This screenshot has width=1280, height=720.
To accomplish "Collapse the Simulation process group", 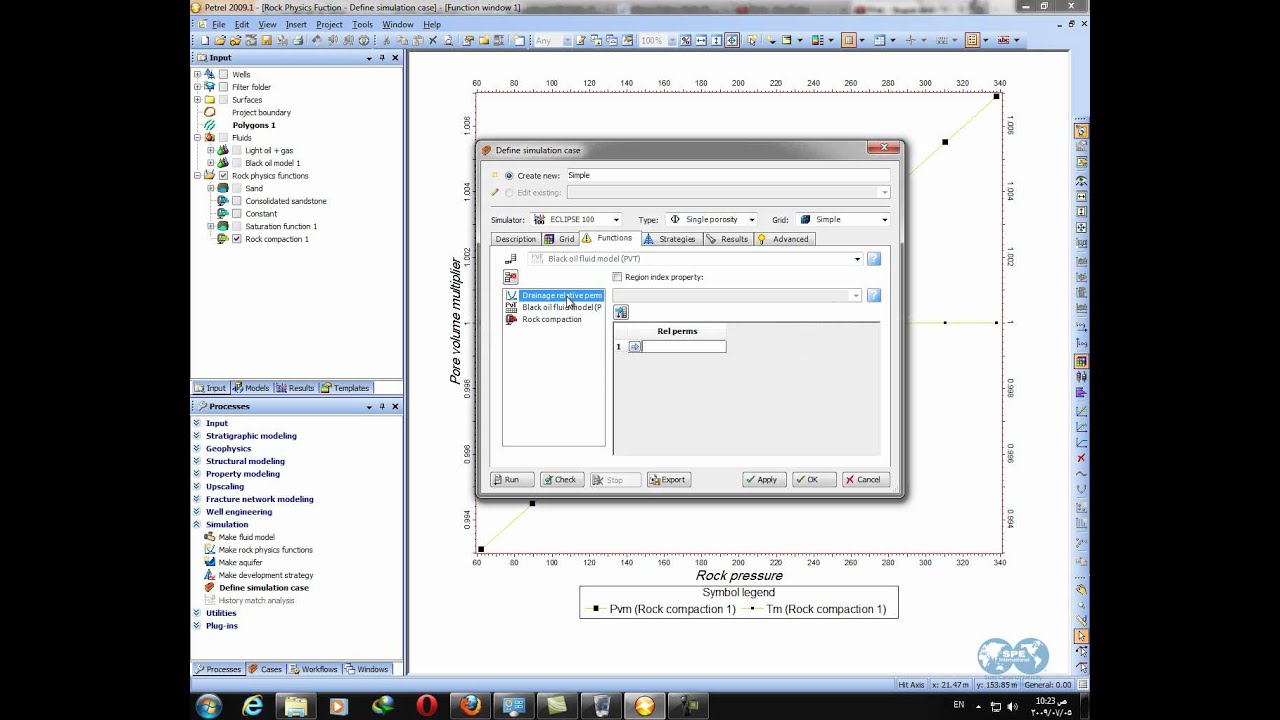I will coord(197,524).
